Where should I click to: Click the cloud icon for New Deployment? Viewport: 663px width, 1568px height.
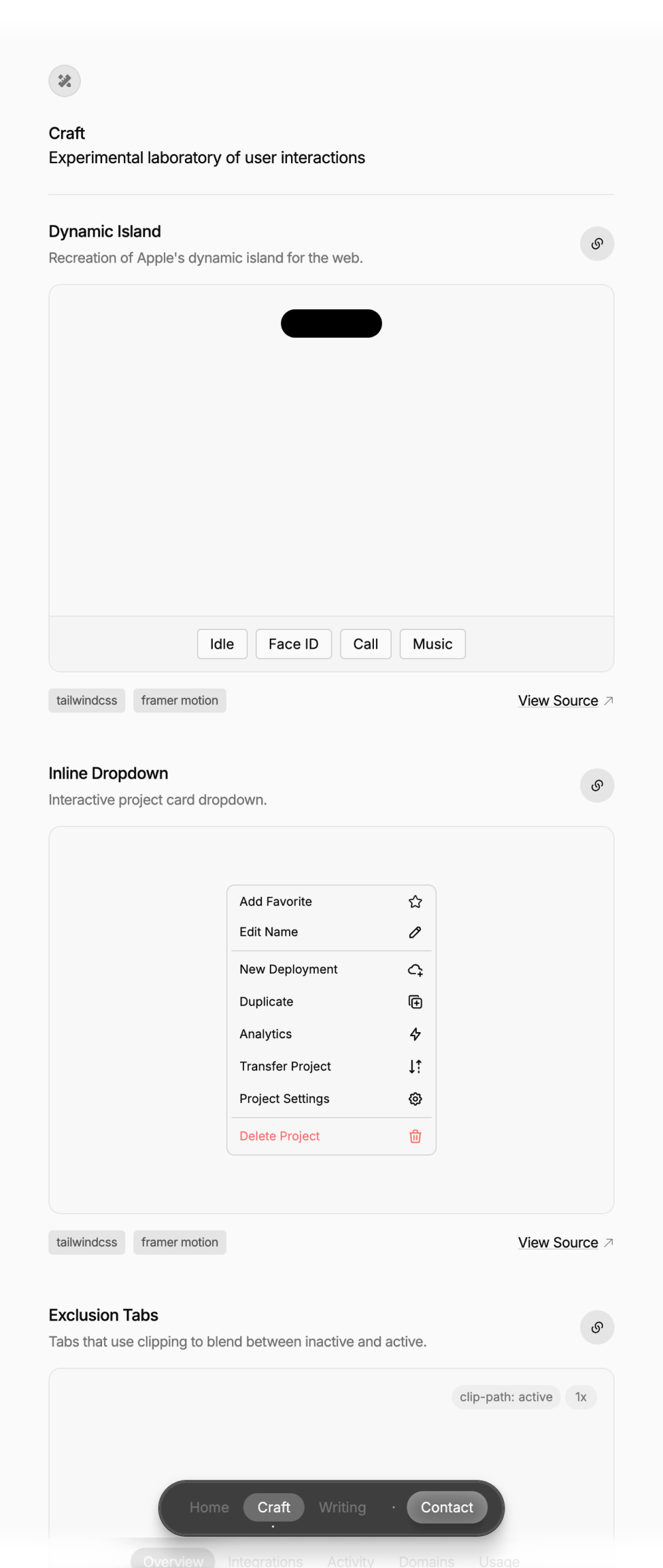[x=415, y=970]
